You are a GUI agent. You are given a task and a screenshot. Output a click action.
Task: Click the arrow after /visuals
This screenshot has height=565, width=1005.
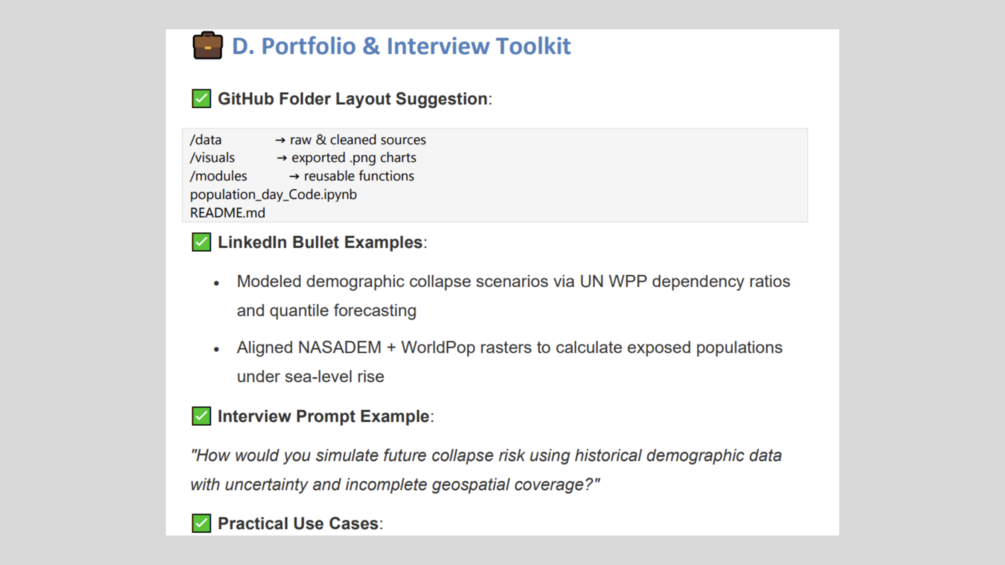click(281, 158)
